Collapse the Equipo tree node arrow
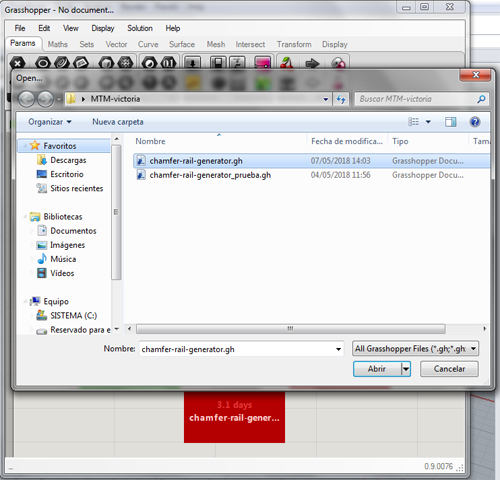This screenshot has height=480, width=500. click(25, 301)
